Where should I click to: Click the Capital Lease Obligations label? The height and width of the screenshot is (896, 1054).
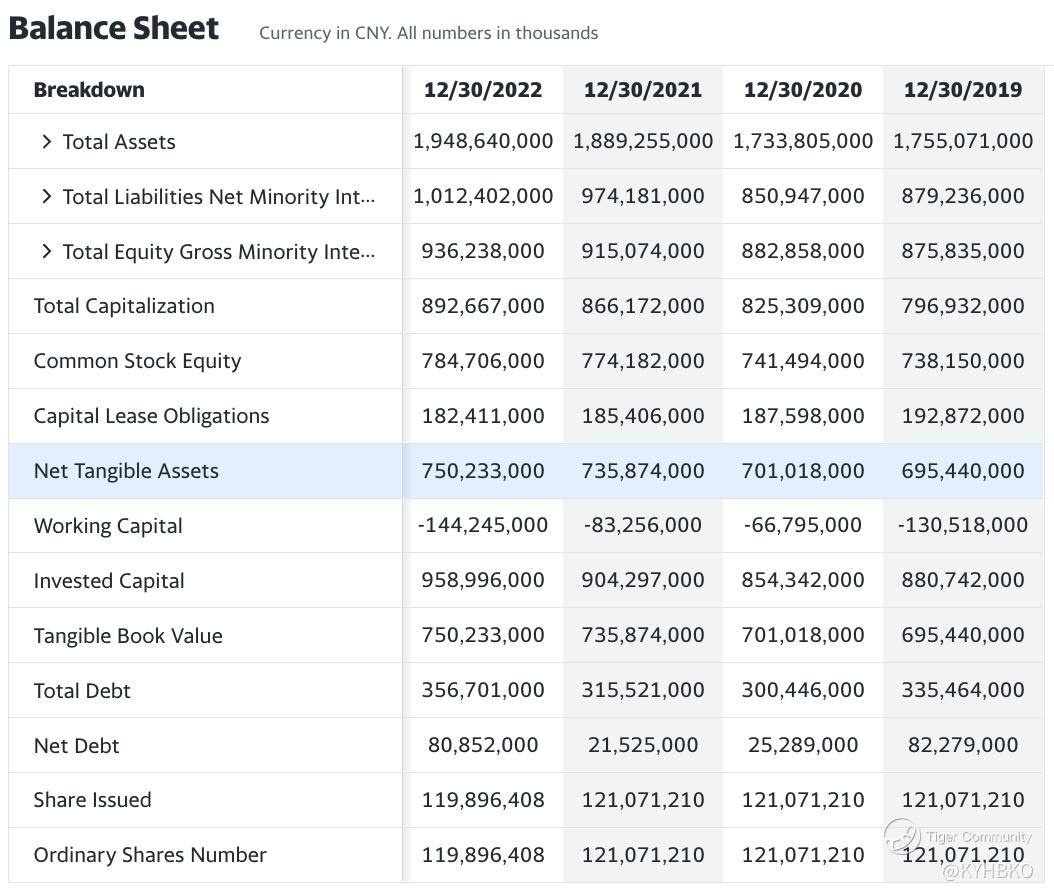coord(151,416)
